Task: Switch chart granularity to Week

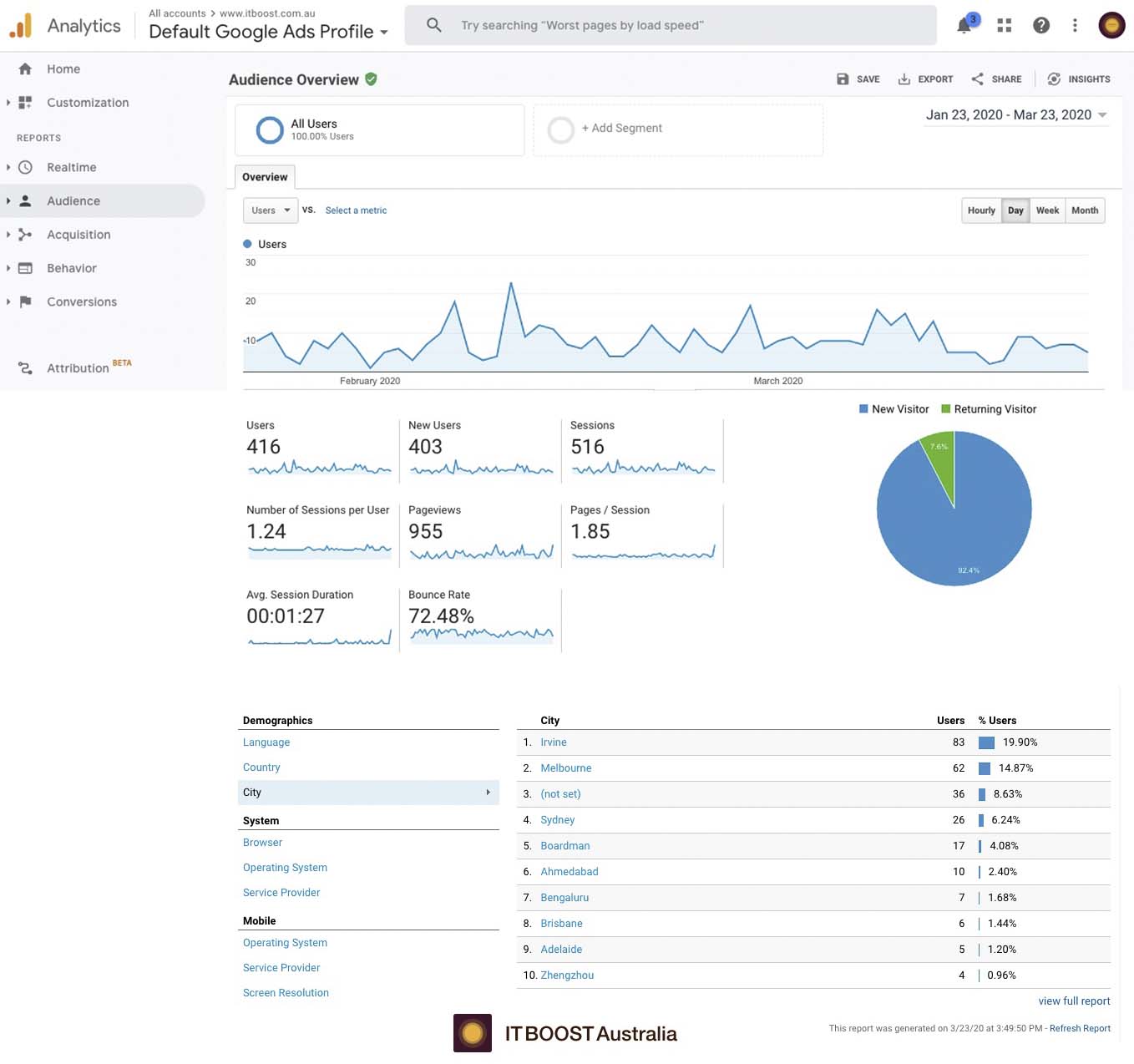Action: [1047, 210]
